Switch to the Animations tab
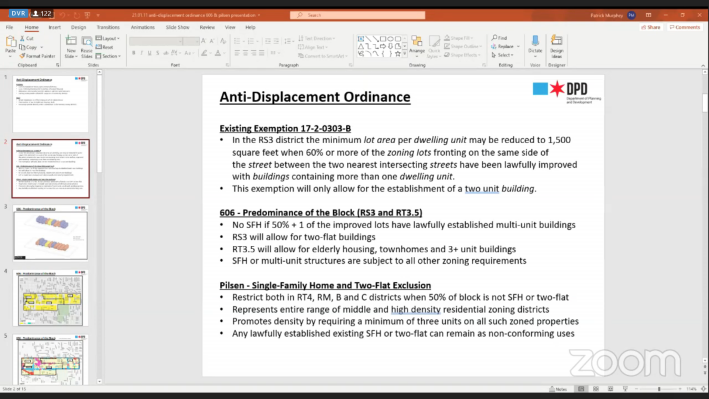This screenshot has height=399, width=709. pyautogui.click(x=142, y=28)
